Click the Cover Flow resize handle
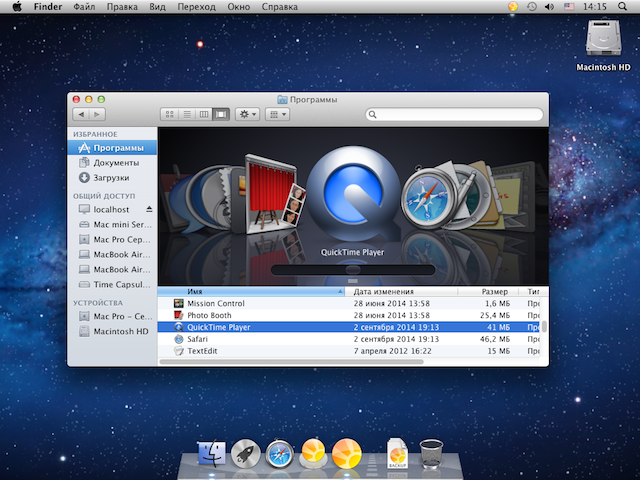This screenshot has height=480, width=640. (353, 281)
